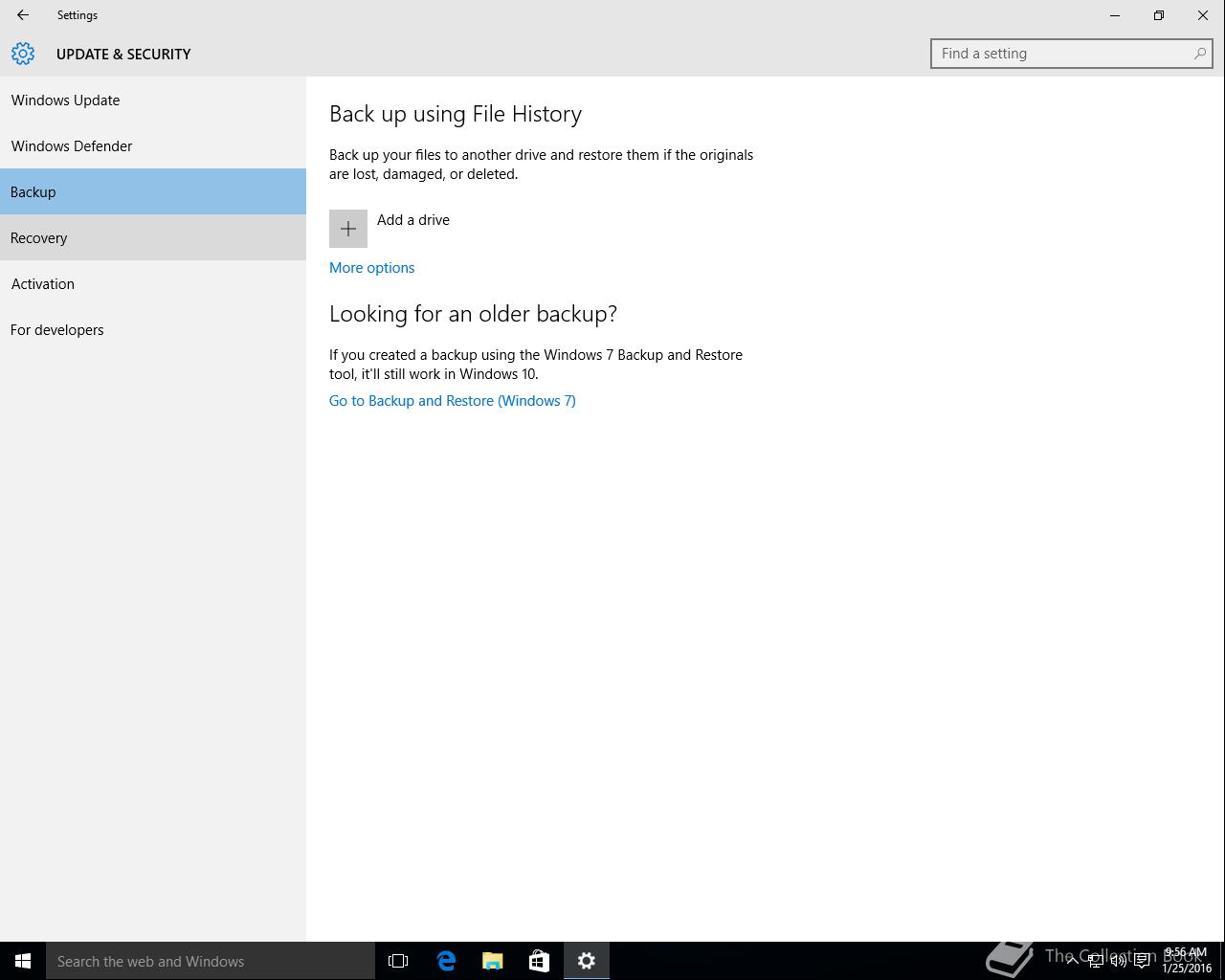Click the Search the web and Windows box
The width and height of the screenshot is (1225, 980).
pyautogui.click(x=211, y=961)
